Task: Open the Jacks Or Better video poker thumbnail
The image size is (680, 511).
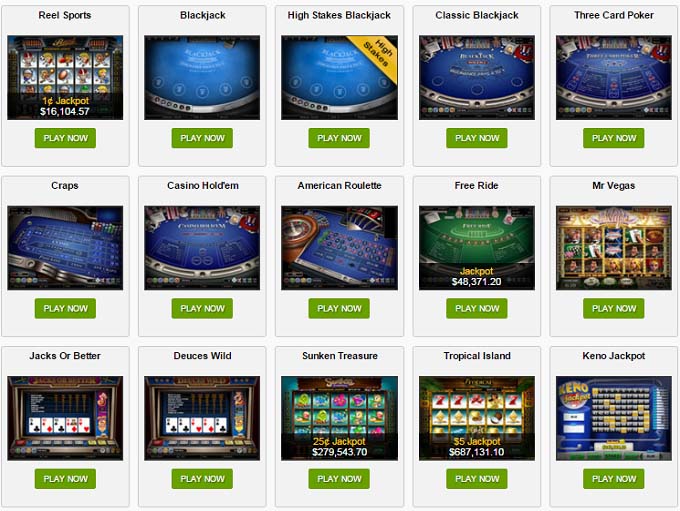Action: pyautogui.click(x=65, y=419)
